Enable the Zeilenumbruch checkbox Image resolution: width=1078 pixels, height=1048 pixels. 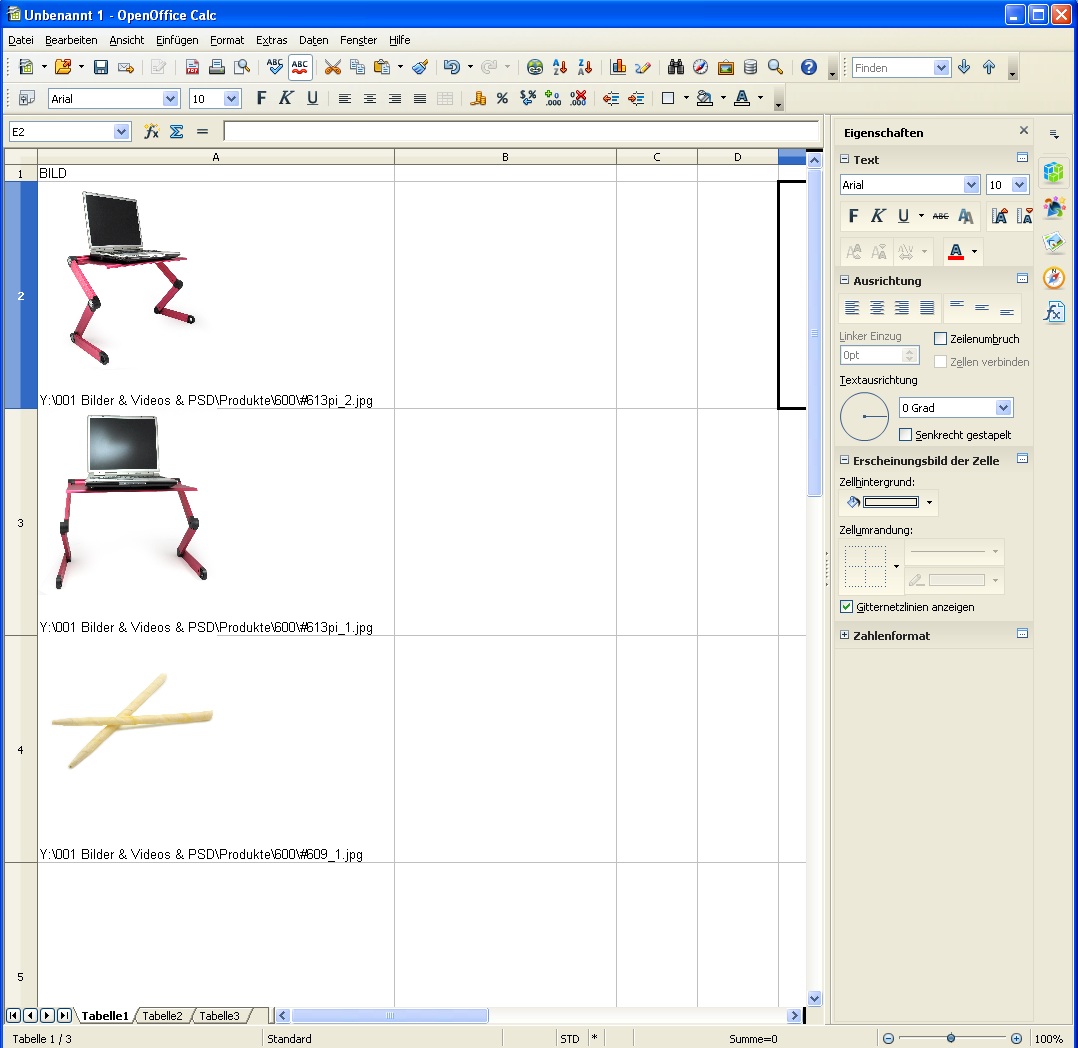click(x=940, y=339)
